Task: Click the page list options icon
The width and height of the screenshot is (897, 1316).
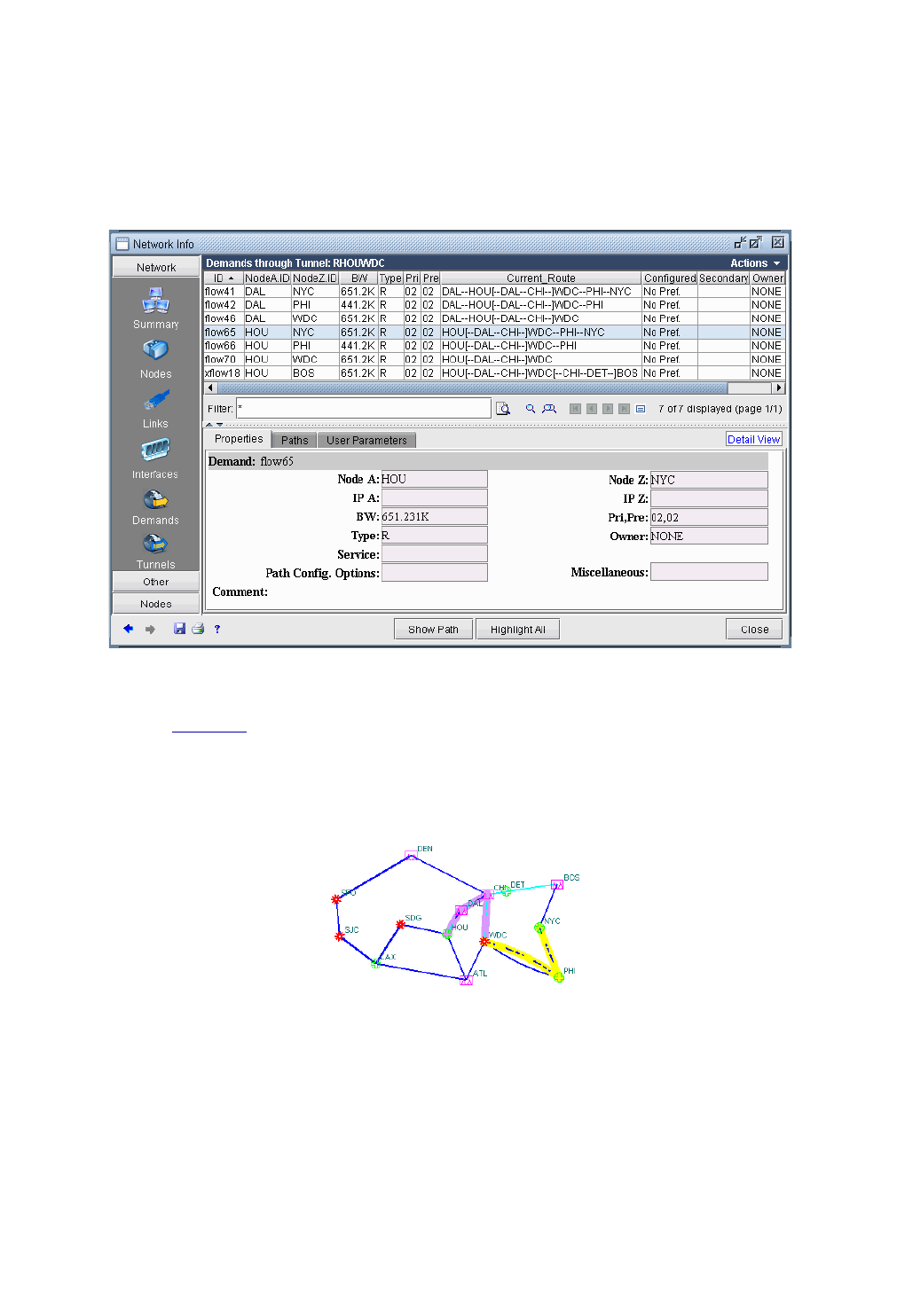Action: click(641, 409)
